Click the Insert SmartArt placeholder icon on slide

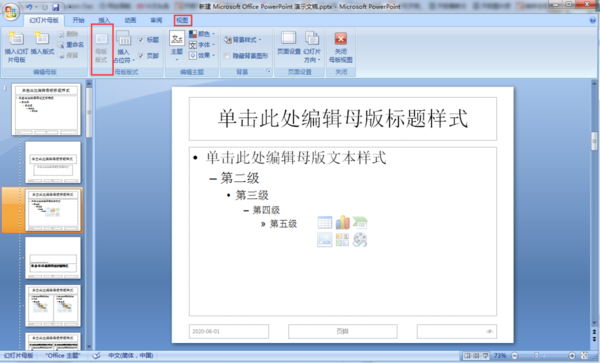click(x=360, y=223)
